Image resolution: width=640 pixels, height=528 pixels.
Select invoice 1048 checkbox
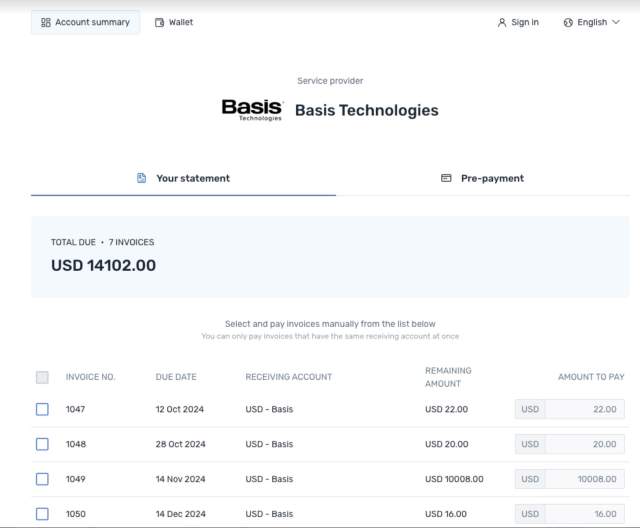(42, 444)
